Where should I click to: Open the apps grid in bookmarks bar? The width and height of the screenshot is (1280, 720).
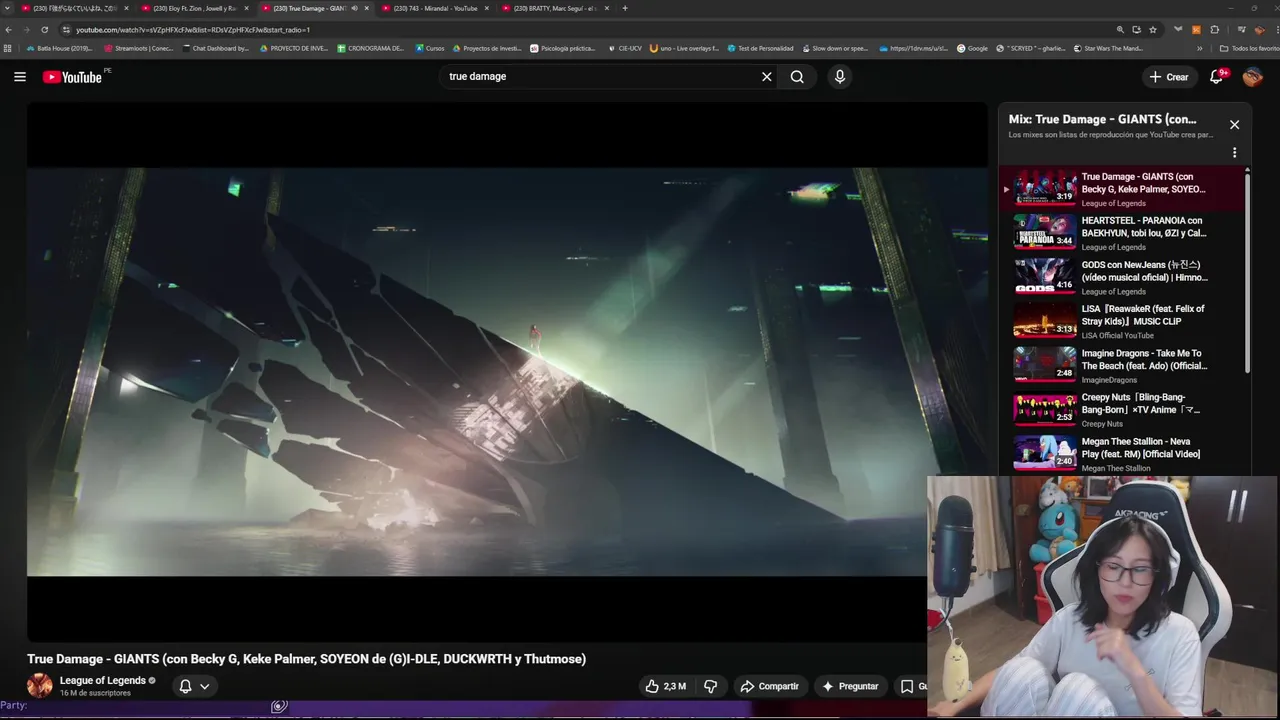[x=8, y=48]
